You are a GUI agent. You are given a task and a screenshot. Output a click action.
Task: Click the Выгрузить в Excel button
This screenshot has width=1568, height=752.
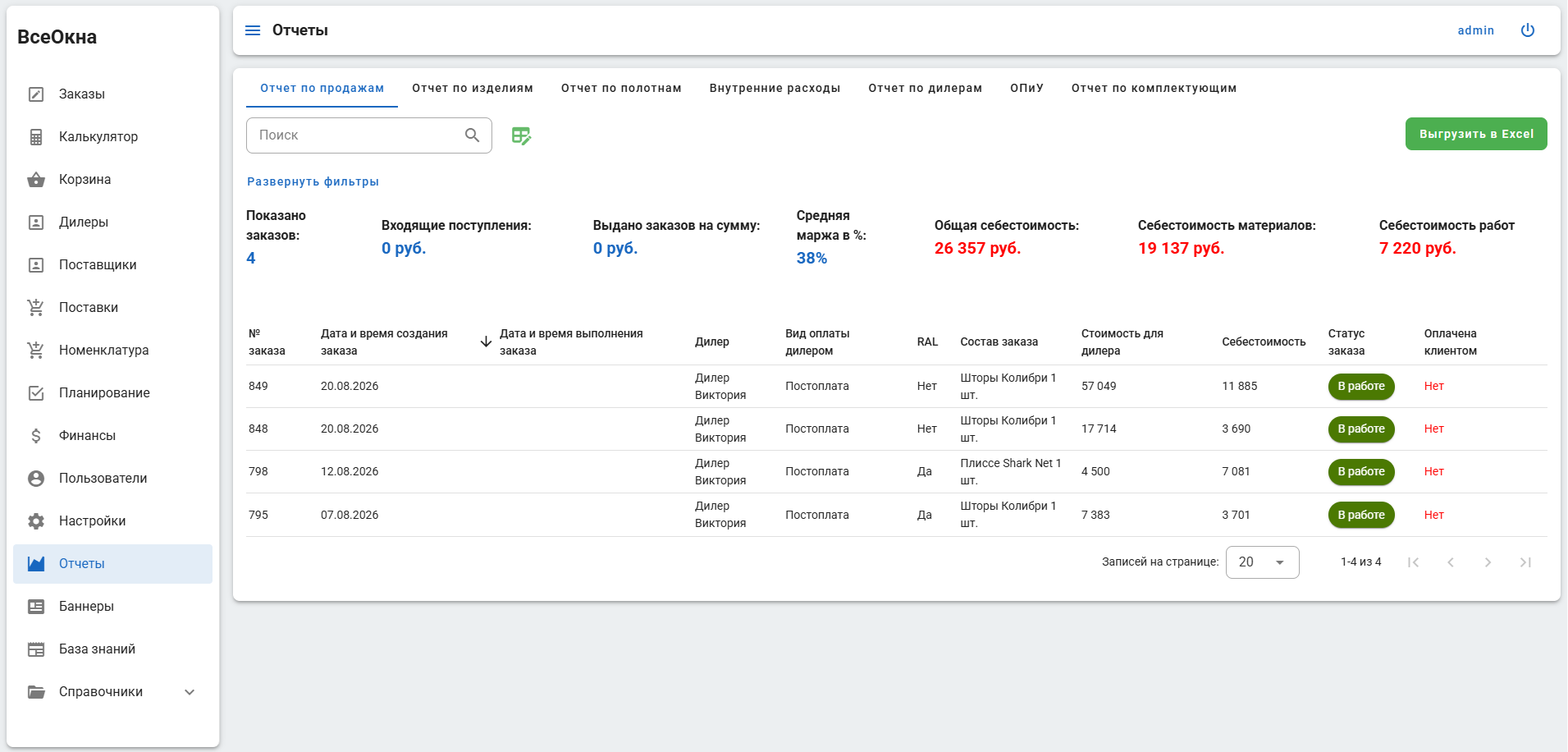1476,134
